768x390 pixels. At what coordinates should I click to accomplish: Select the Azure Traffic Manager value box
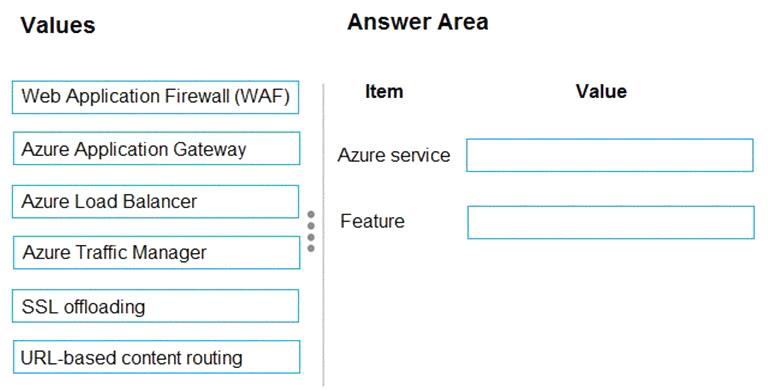pyautogui.click(x=156, y=253)
